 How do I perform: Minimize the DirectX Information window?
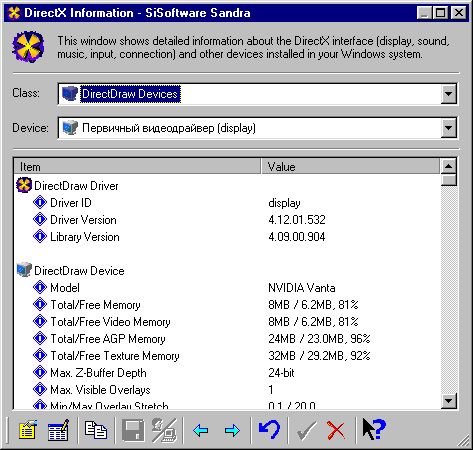click(424, 13)
